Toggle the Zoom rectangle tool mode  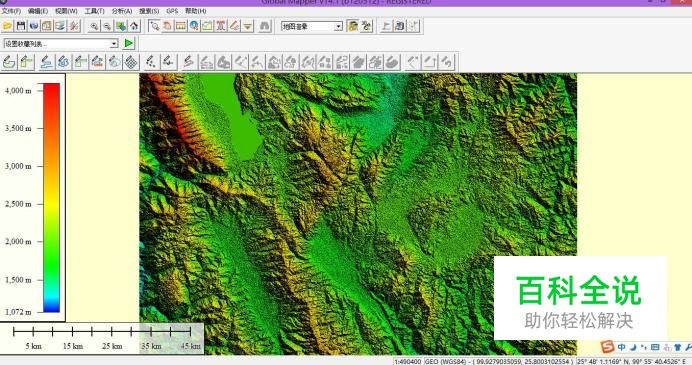point(154,26)
